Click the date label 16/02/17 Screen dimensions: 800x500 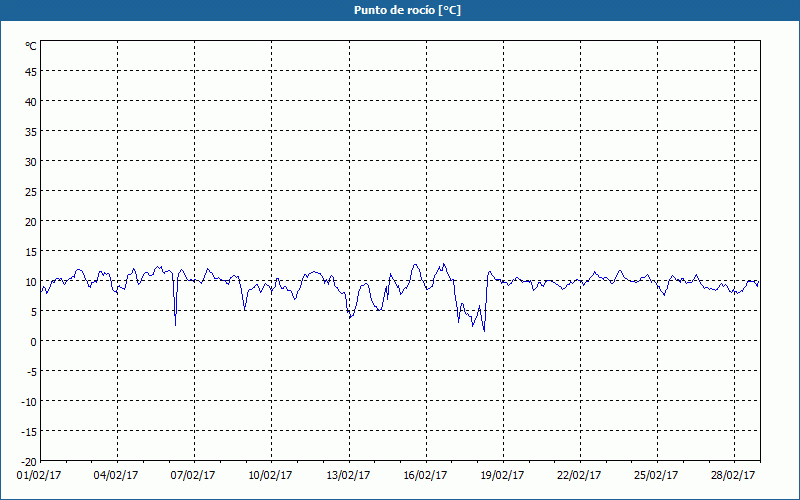click(x=426, y=476)
